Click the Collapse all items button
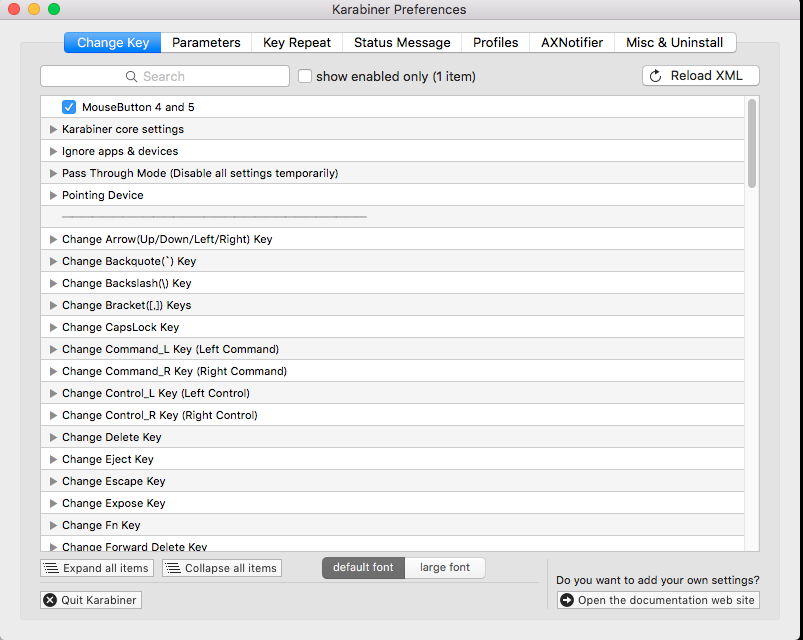This screenshot has height=640, width=803. click(222, 568)
